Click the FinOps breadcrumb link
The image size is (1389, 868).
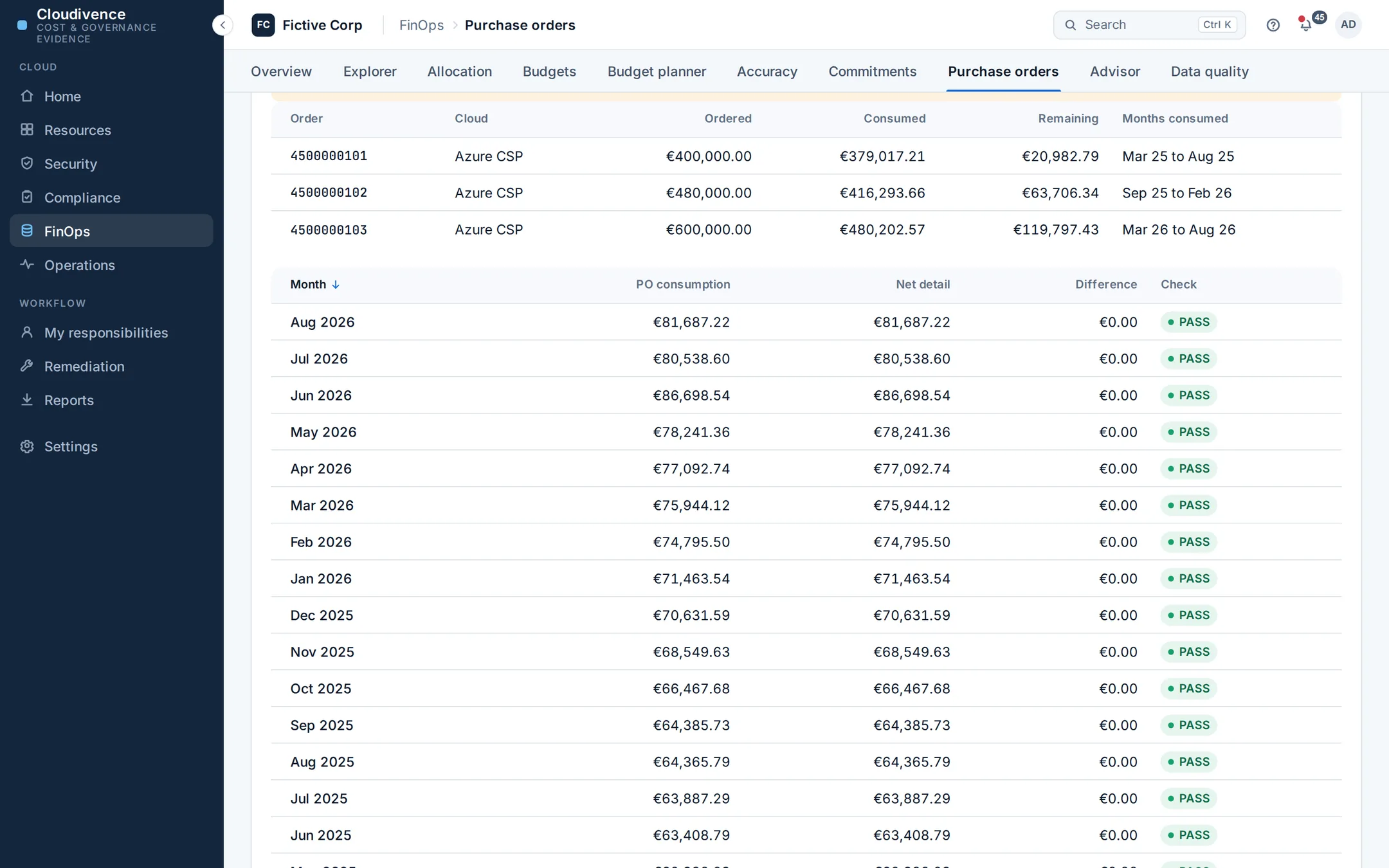[x=421, y=25]
